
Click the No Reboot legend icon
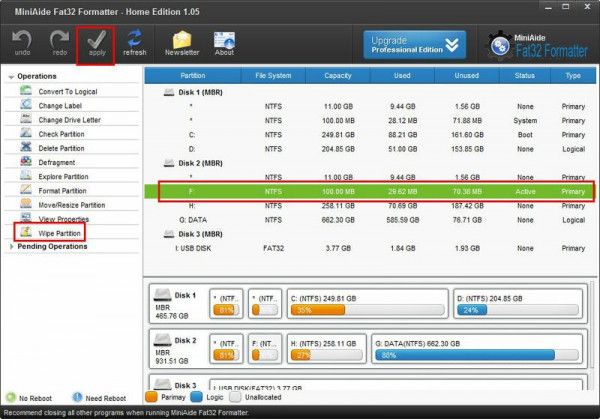click(11, 398)
